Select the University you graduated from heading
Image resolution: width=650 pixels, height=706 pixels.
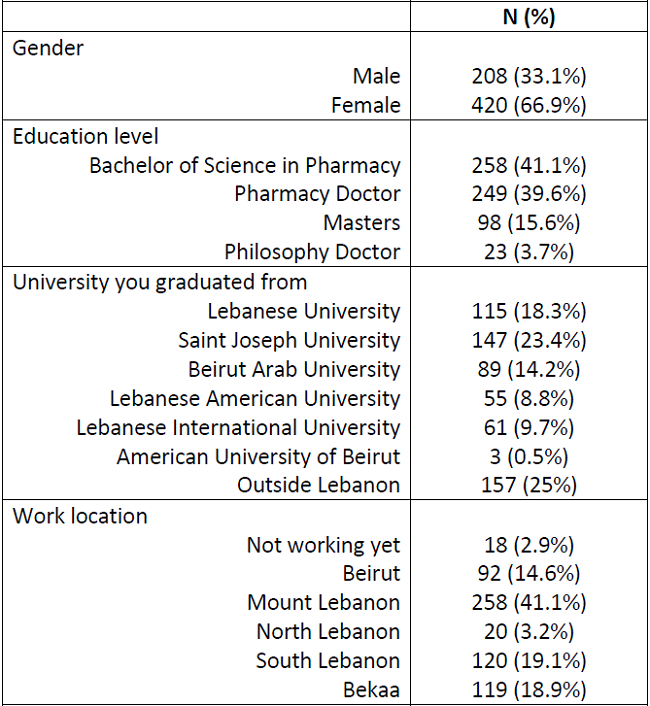pyautogui.click(x=160, y=282)
